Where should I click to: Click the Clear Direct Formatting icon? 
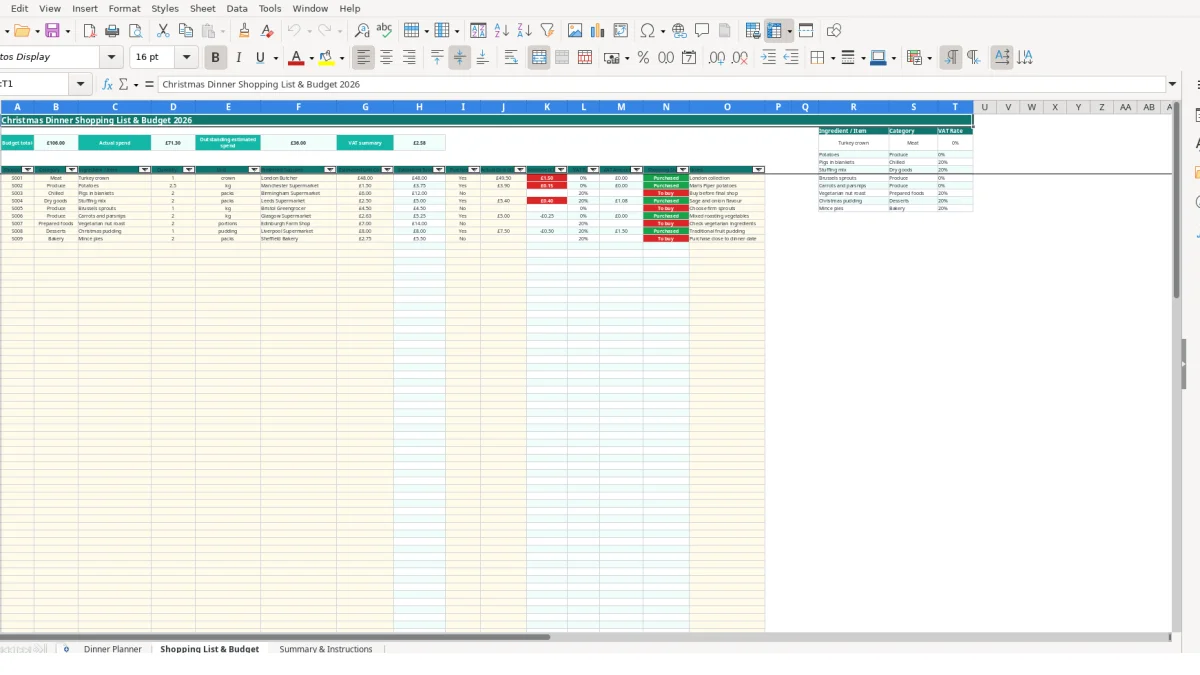[x=267, y=31]
